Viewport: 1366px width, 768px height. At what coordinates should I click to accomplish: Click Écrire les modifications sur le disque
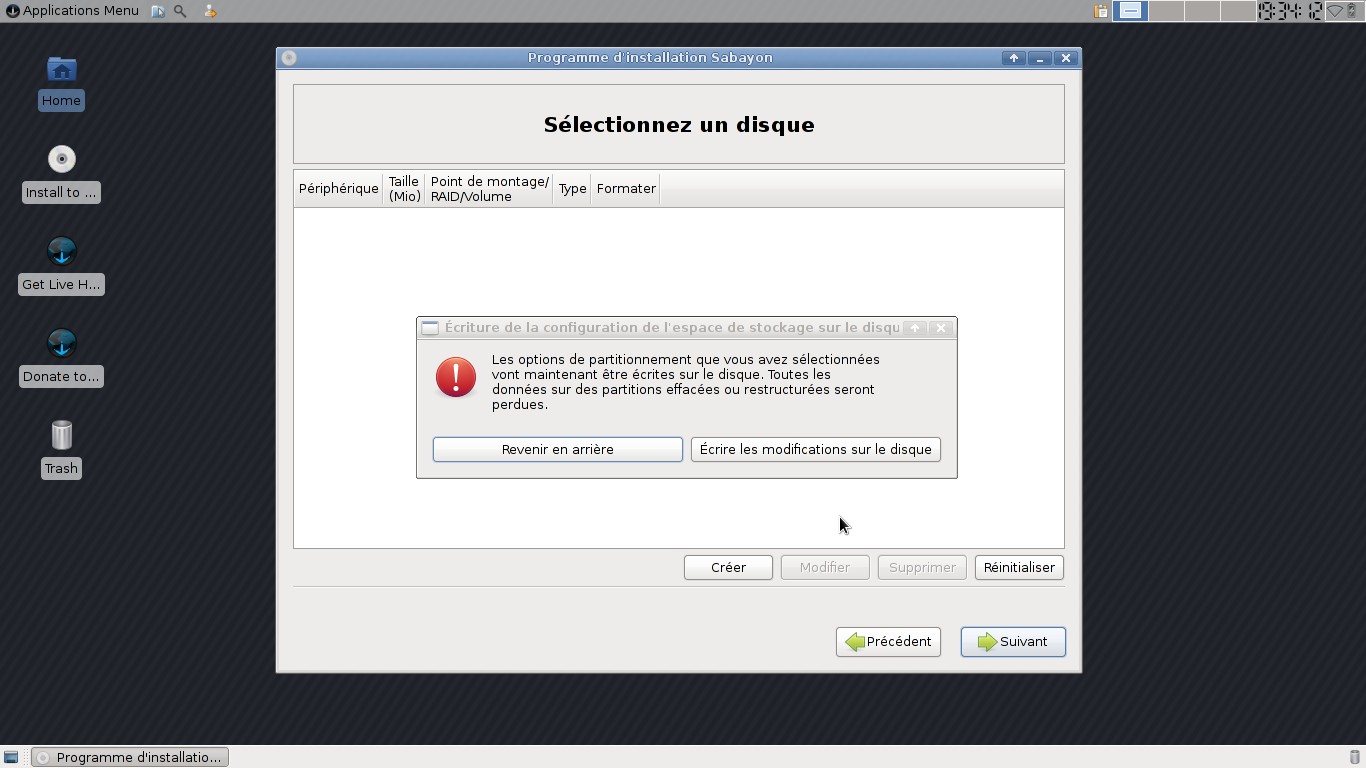tap(816, 449)
